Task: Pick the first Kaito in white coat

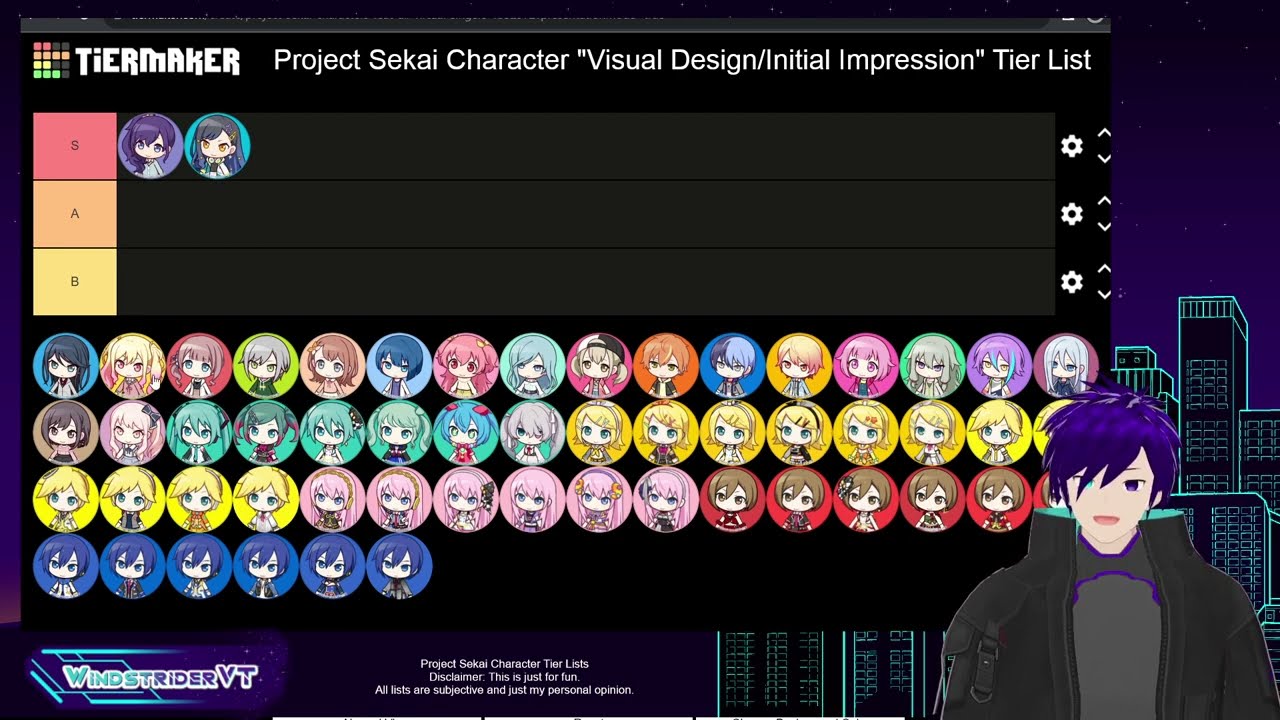Action: coord(66,567)
